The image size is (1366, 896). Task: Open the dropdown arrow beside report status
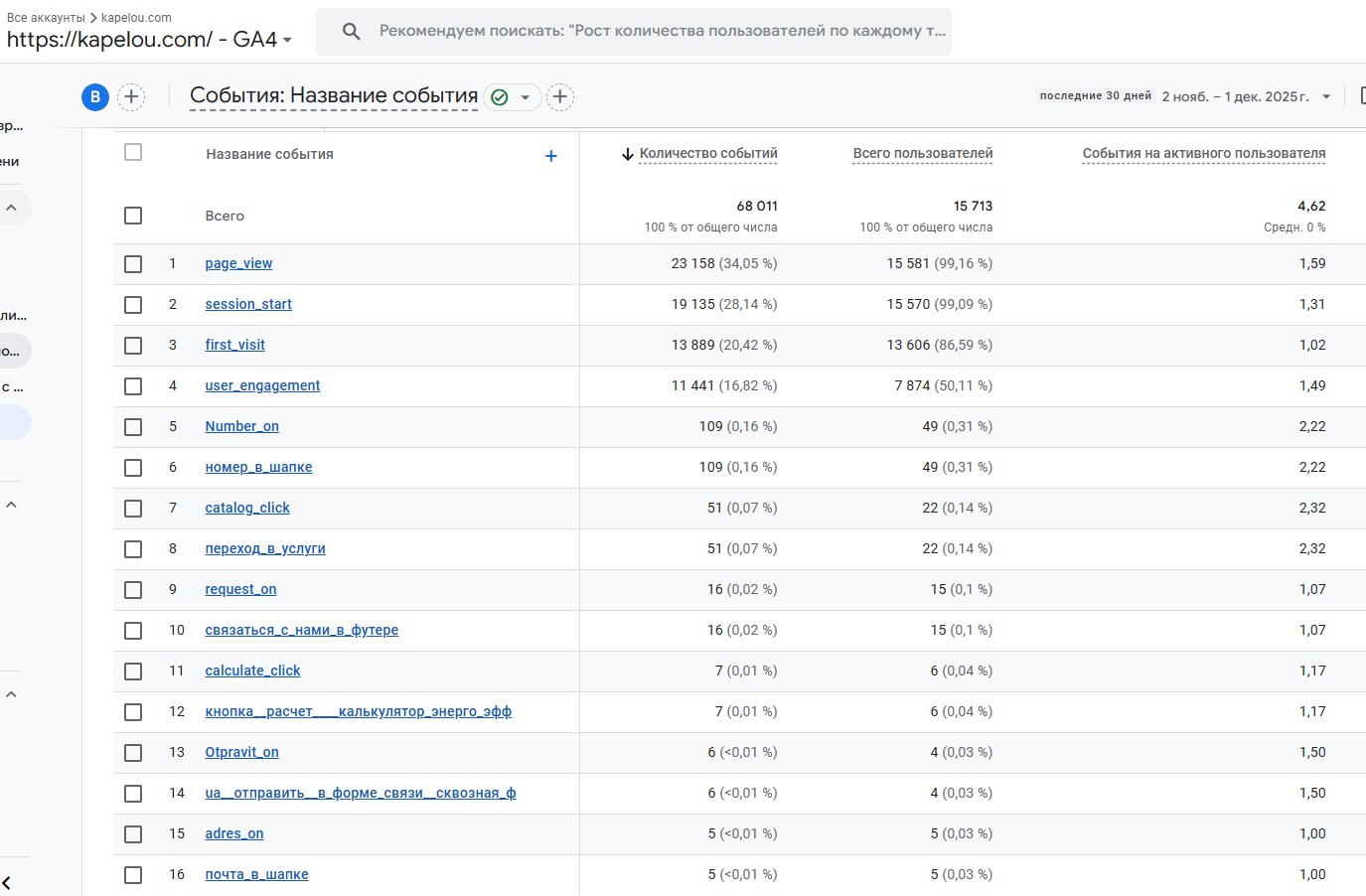click(526, 97)
